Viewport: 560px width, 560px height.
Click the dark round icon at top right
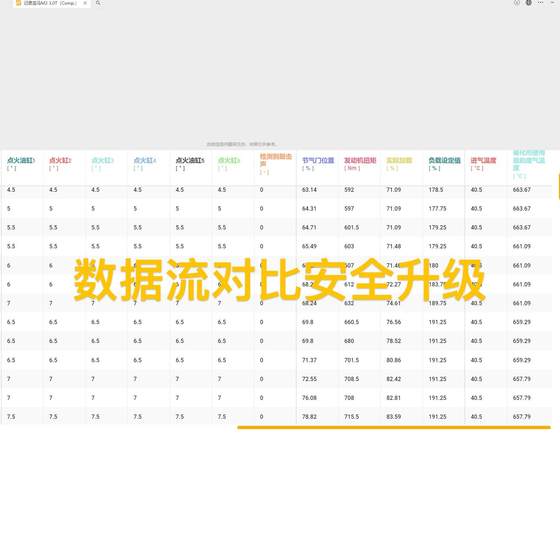(529, 2)
